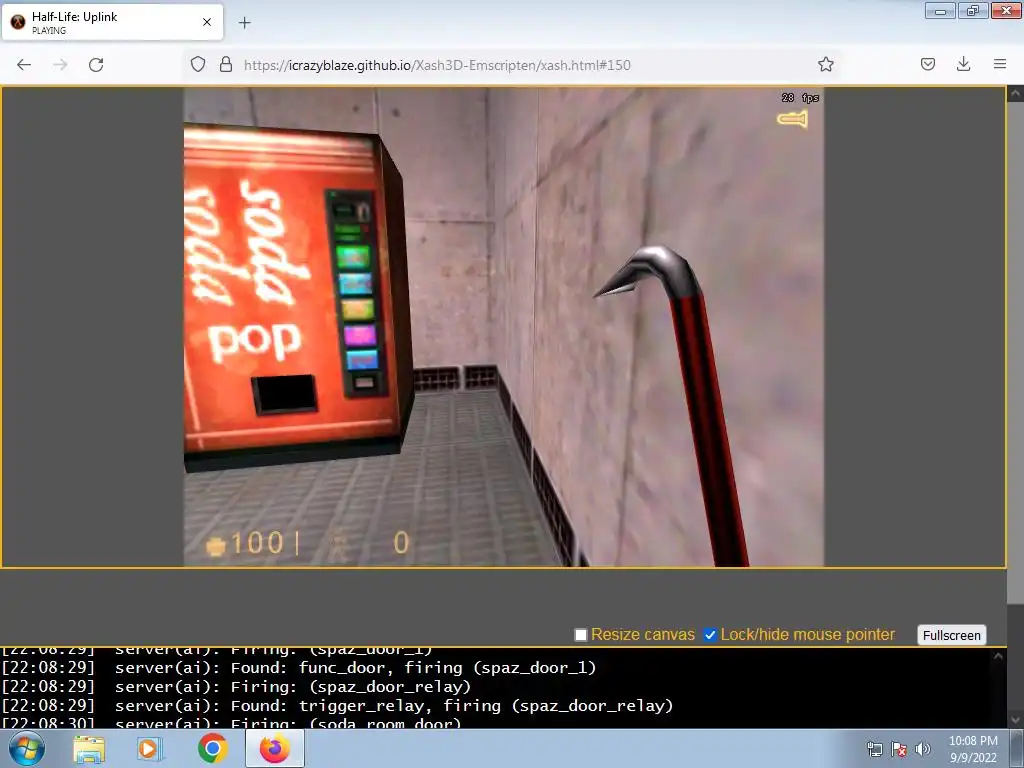The height and width of the screenshot is (768, 1024).
Task: Launch Windows Media Player from taskbar
Action: [x=149, y=749]
